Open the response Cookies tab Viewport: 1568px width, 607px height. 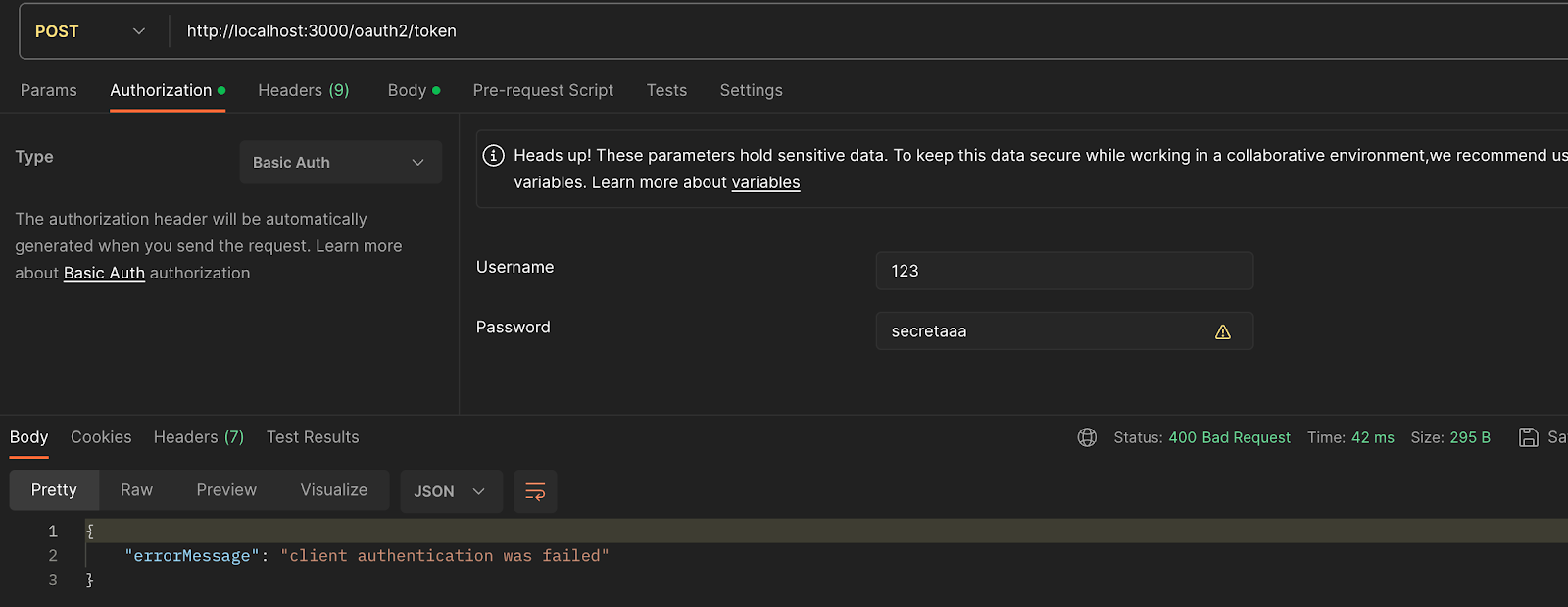click(x=101, y=437)
